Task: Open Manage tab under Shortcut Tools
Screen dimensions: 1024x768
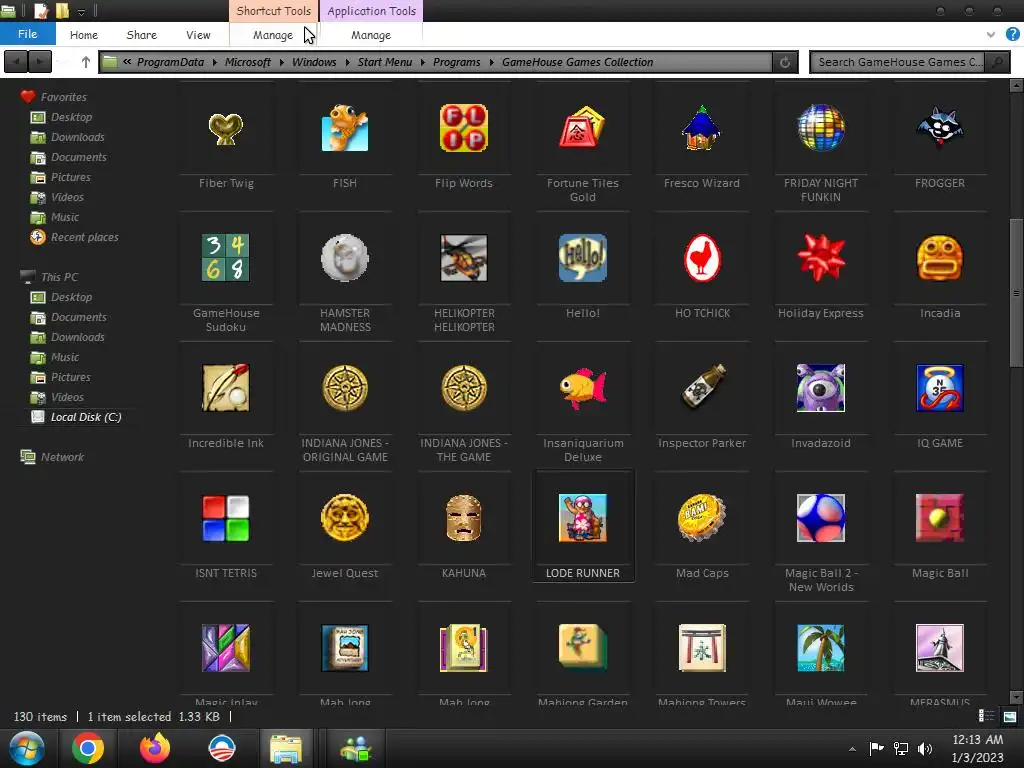Action: click(x=273, y=35)
